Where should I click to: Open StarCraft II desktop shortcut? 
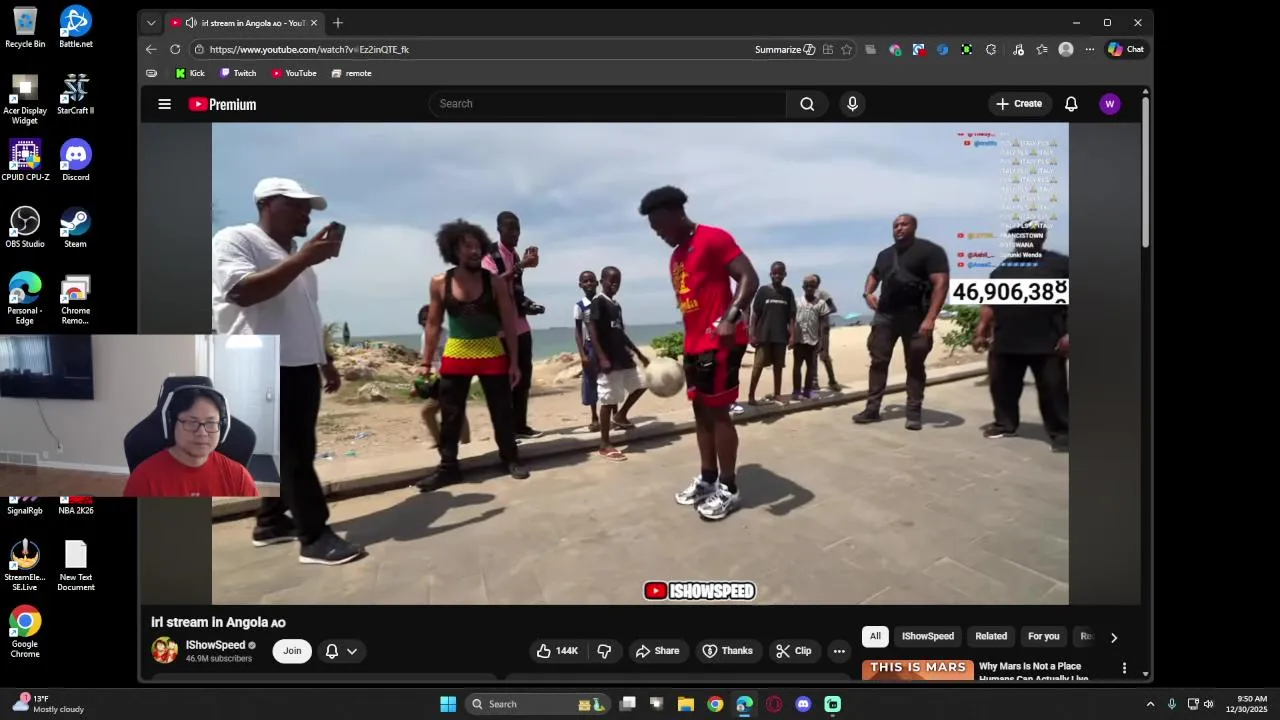click(76, 95)
